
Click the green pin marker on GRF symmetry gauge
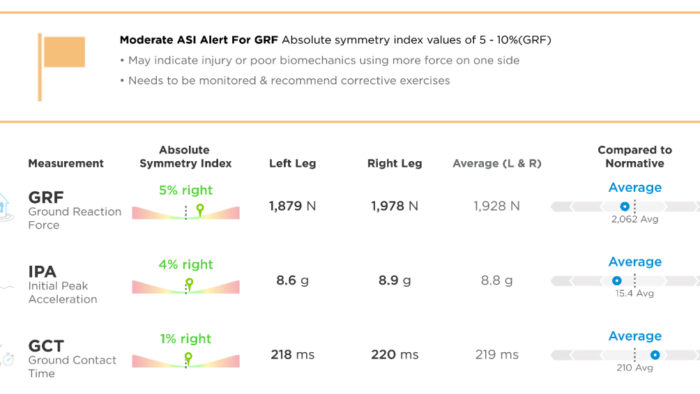(200, 210)
